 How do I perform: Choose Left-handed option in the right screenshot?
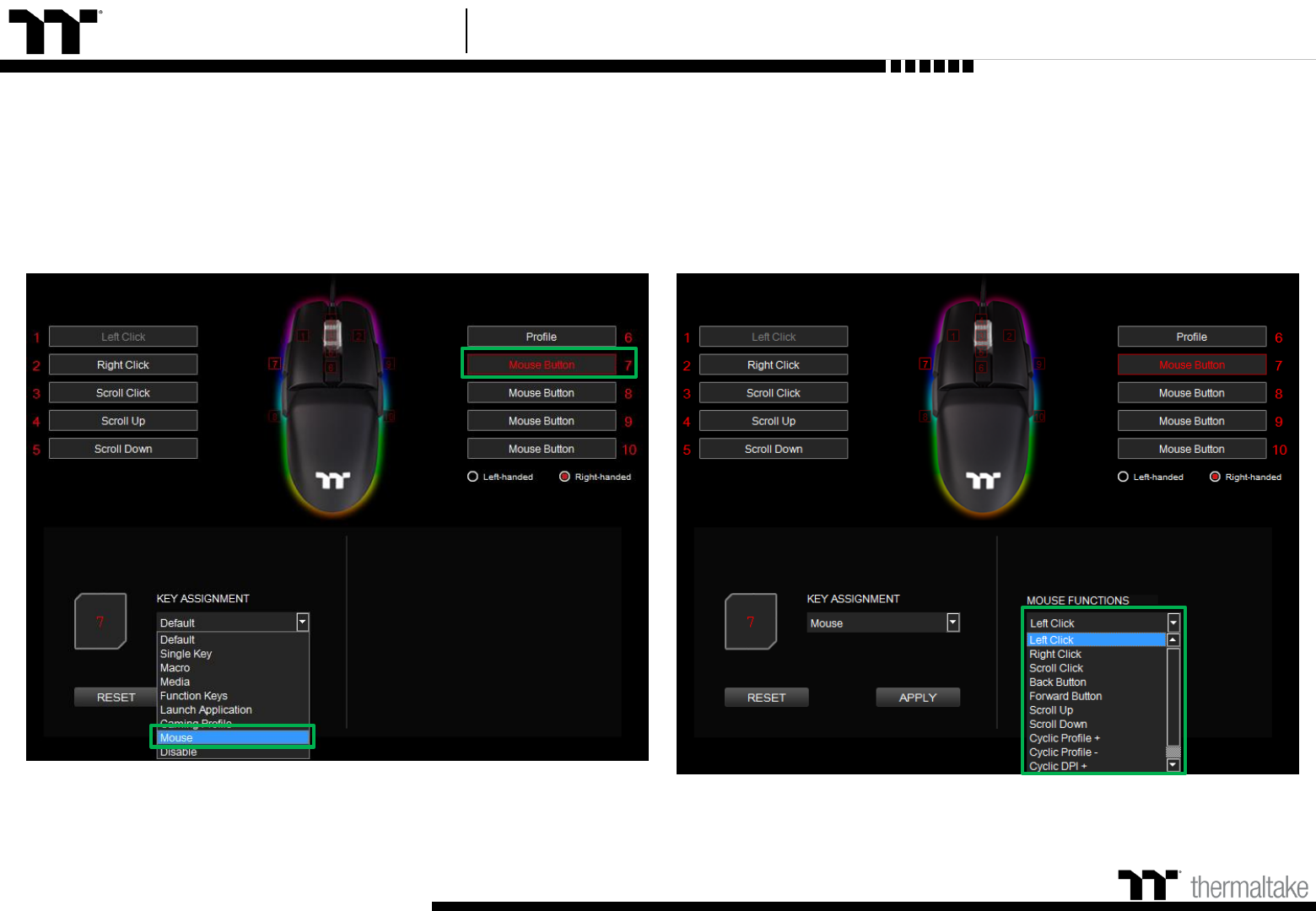[x=1124, y=477]
